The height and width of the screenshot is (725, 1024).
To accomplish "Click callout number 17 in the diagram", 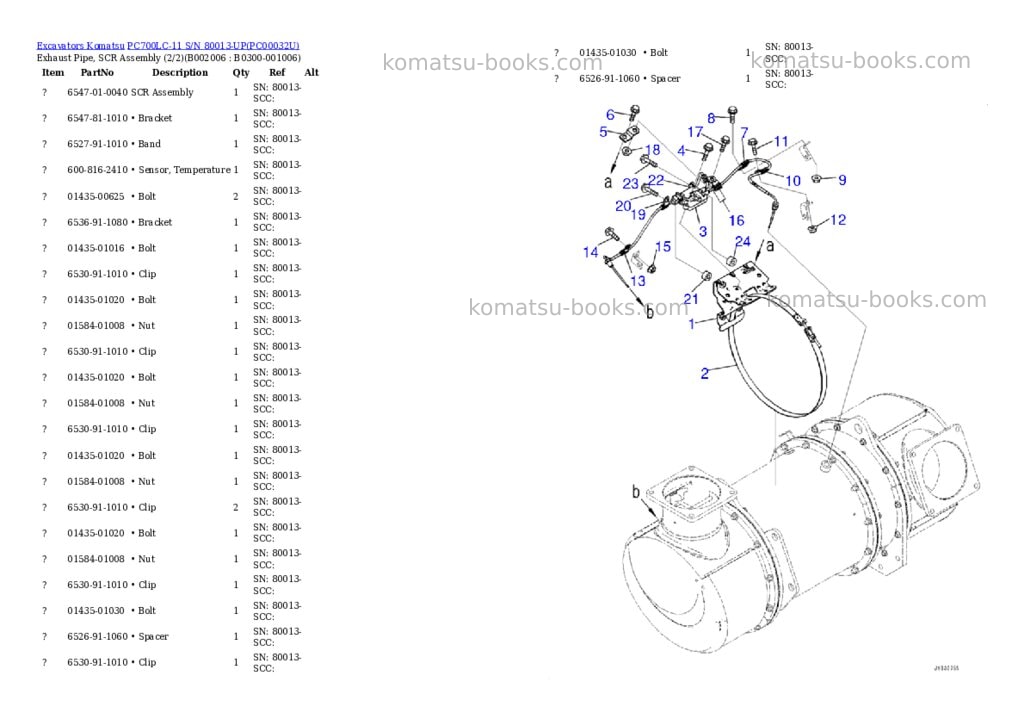I will (x=695, y=132).
